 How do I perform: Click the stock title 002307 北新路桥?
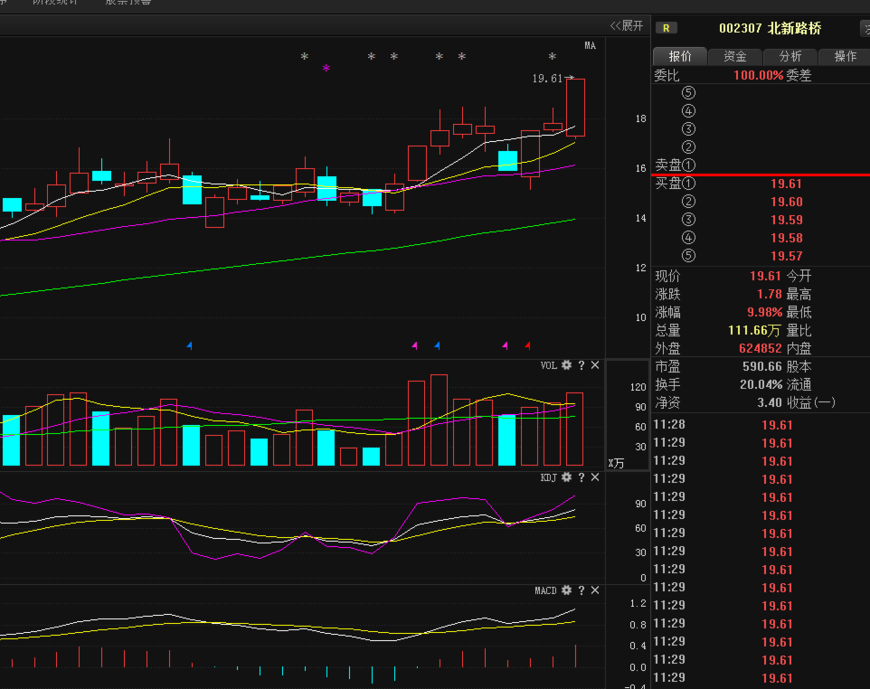pyautogui.click(x=770, y=28)
